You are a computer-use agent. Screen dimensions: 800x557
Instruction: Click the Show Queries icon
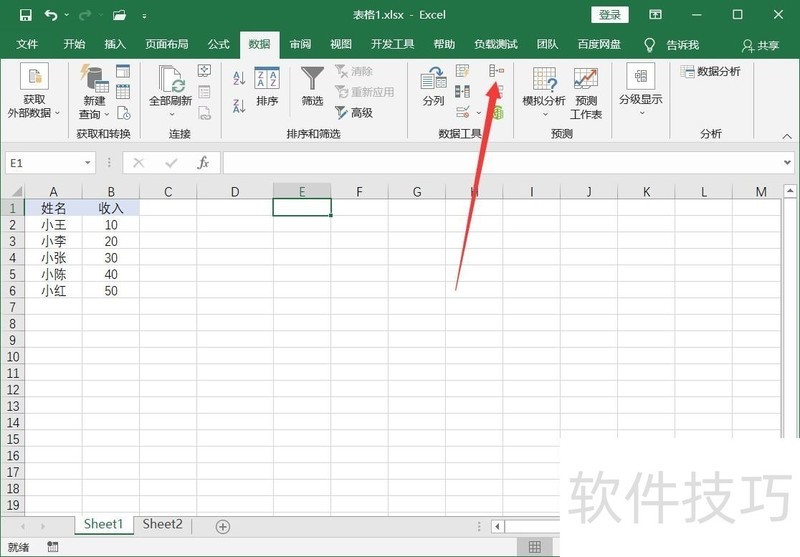pos(123,71)
